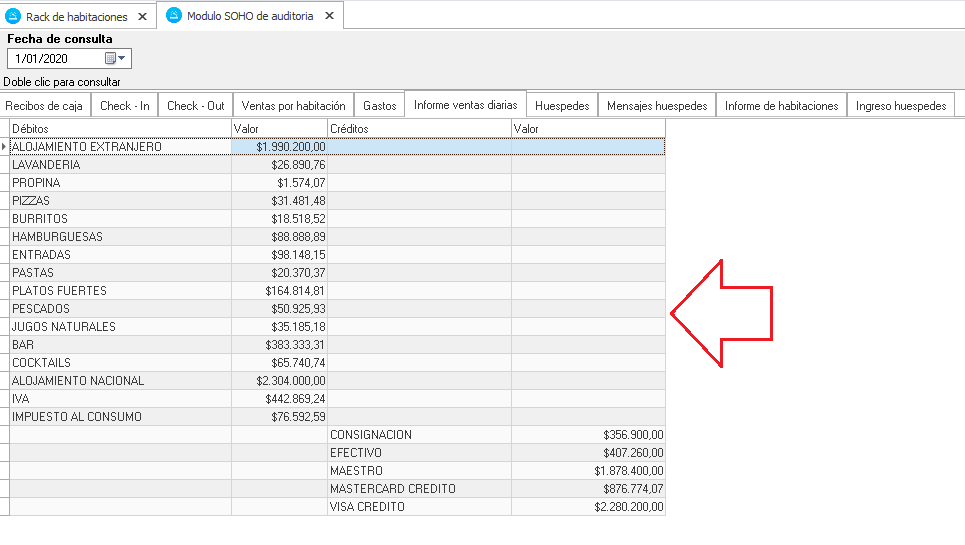Viewport: 965px width, 545px height.
Task: Select the Ingreso huespedes tab
Action: tap(900, 105)
